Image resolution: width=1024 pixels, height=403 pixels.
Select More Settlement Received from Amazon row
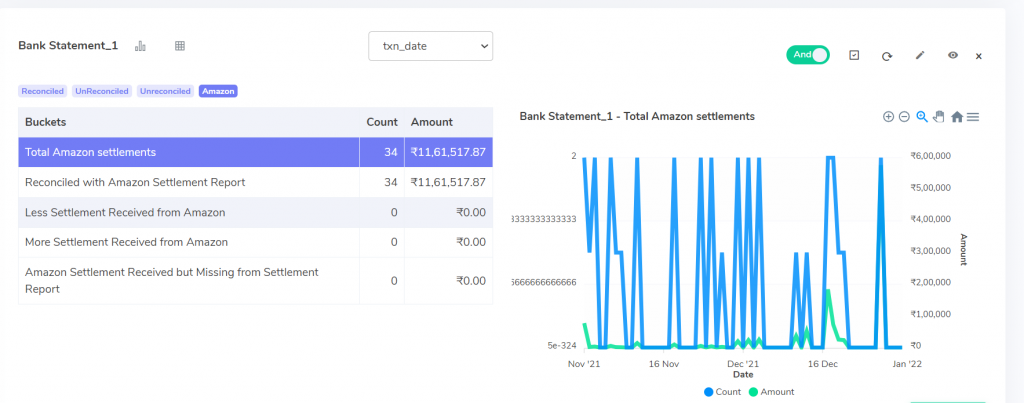point(255,242)
